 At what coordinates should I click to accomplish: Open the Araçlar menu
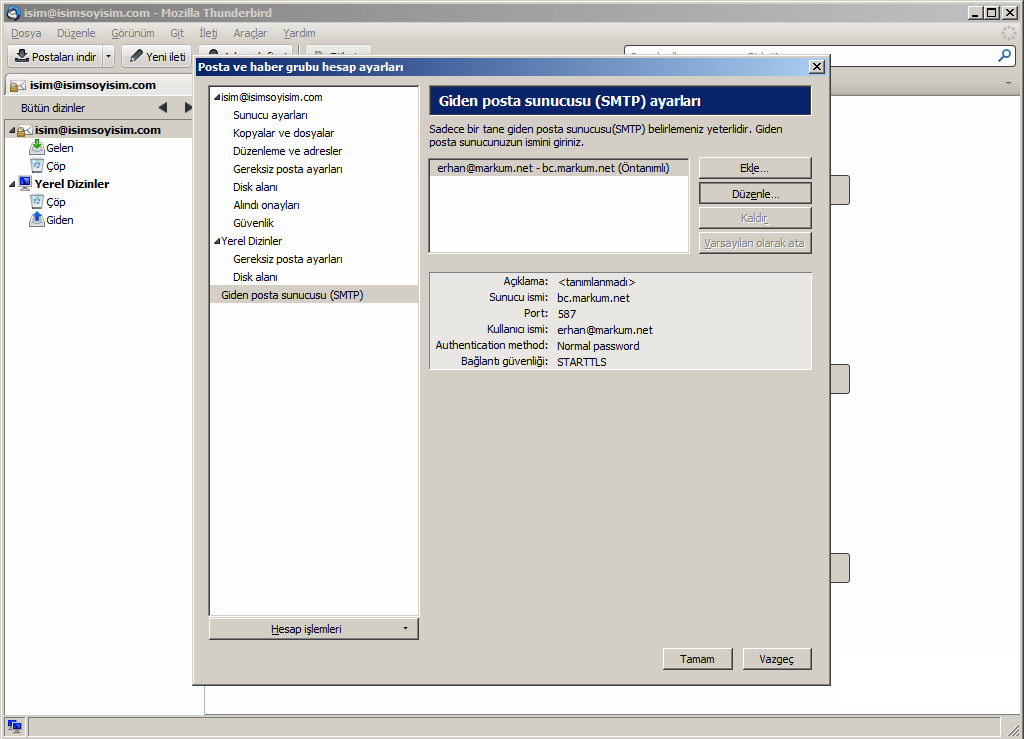pyautogui.click(x=250, y=33)
